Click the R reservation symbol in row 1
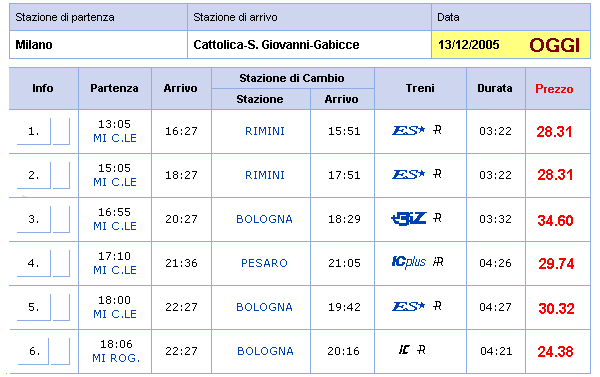The width and height of the screenshot is (600, 377). [x=437, y=130]
